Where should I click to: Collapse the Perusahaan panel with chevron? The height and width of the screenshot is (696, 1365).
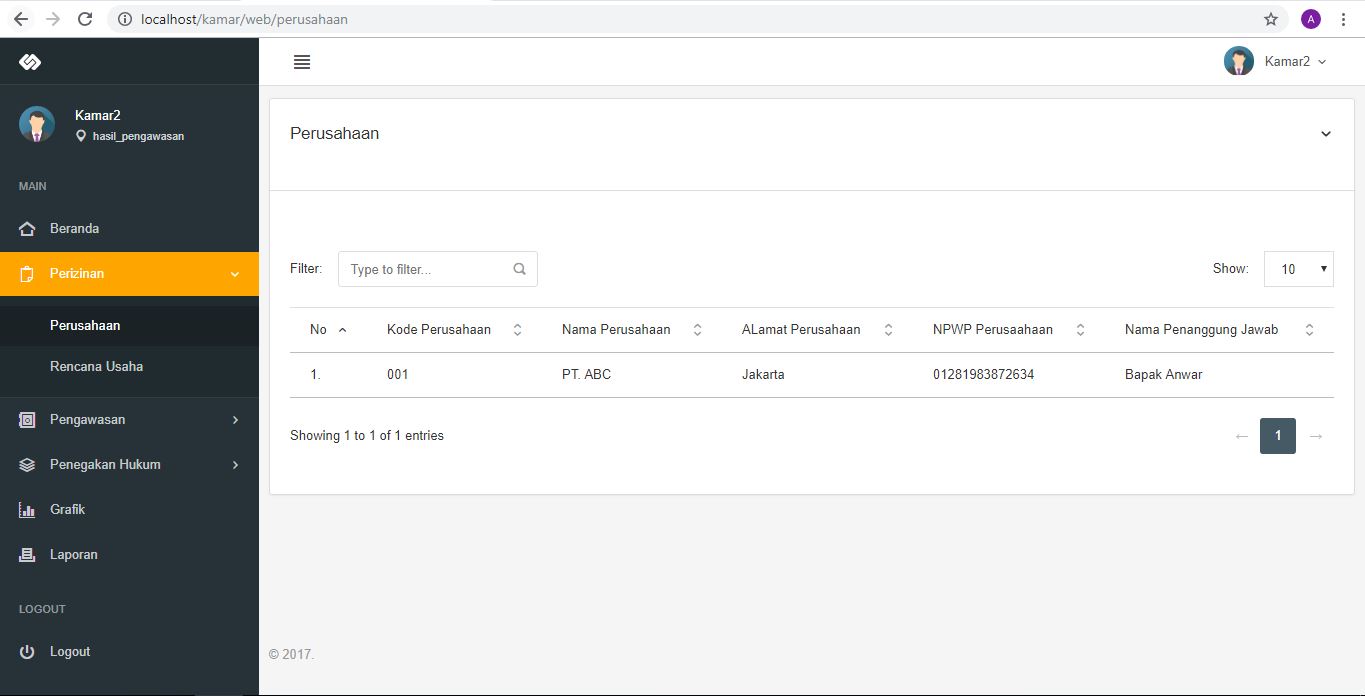[1325, 134]
